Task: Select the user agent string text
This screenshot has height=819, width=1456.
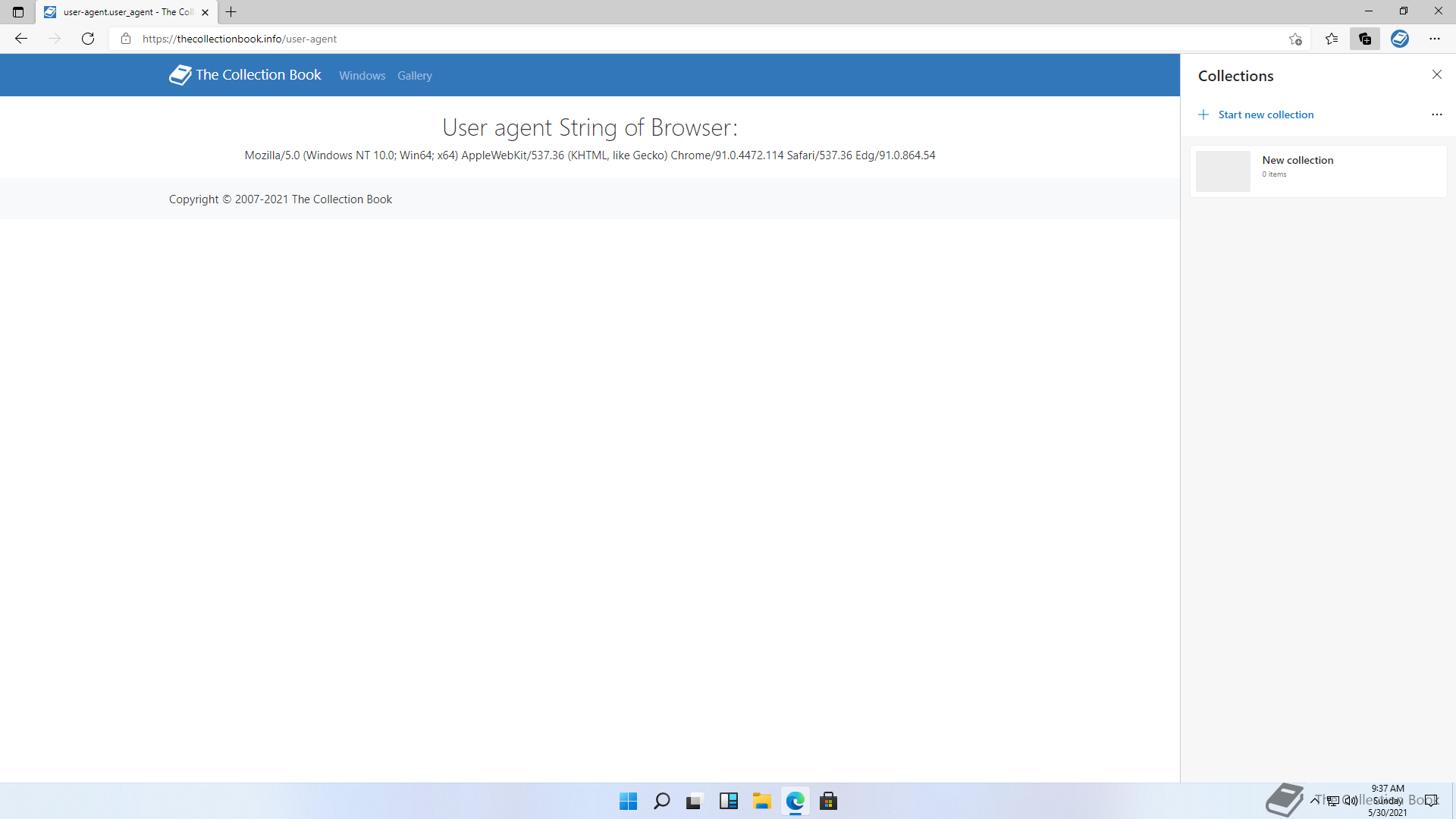Action: click(590, 155)
